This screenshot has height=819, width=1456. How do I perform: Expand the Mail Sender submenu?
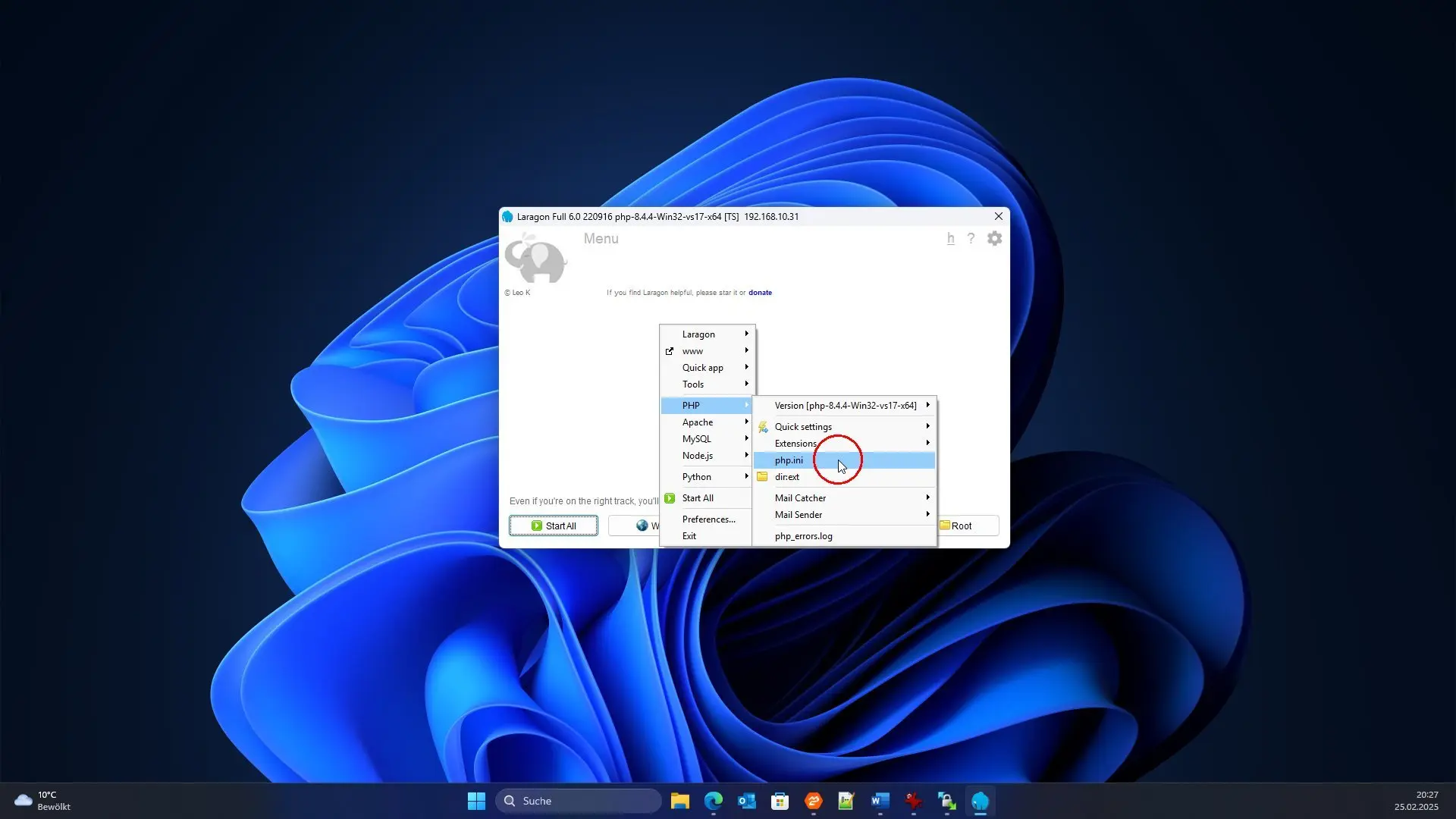point(844,515)
